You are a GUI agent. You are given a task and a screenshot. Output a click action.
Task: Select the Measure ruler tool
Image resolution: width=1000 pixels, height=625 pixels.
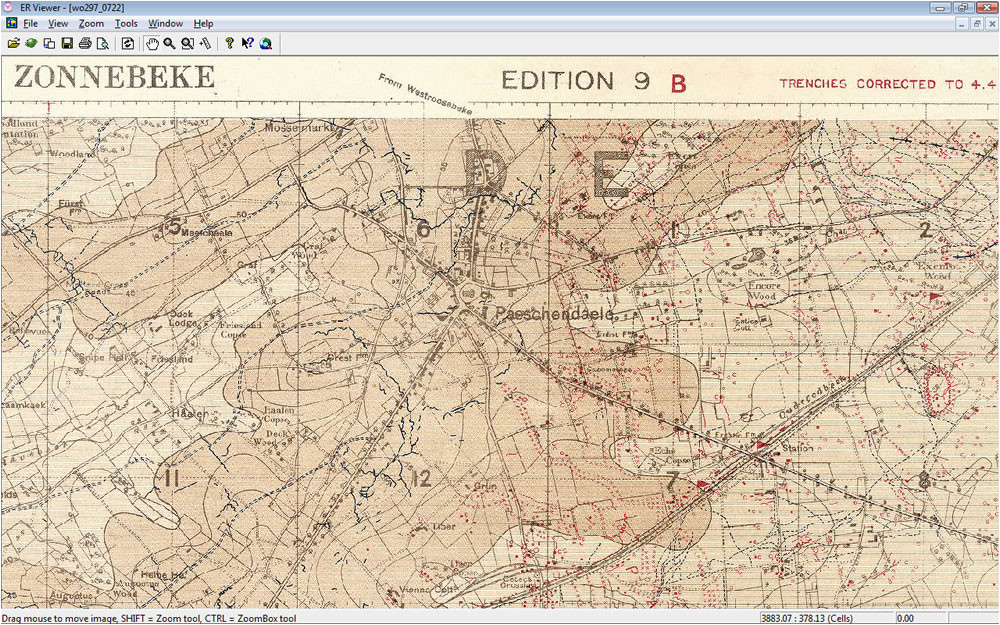(205, 43)
